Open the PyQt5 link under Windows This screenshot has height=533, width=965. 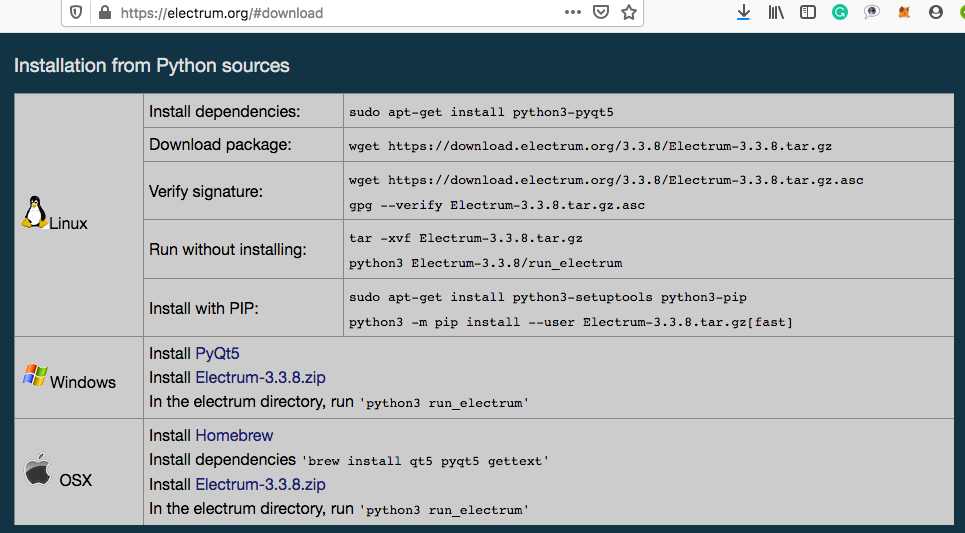217,353
